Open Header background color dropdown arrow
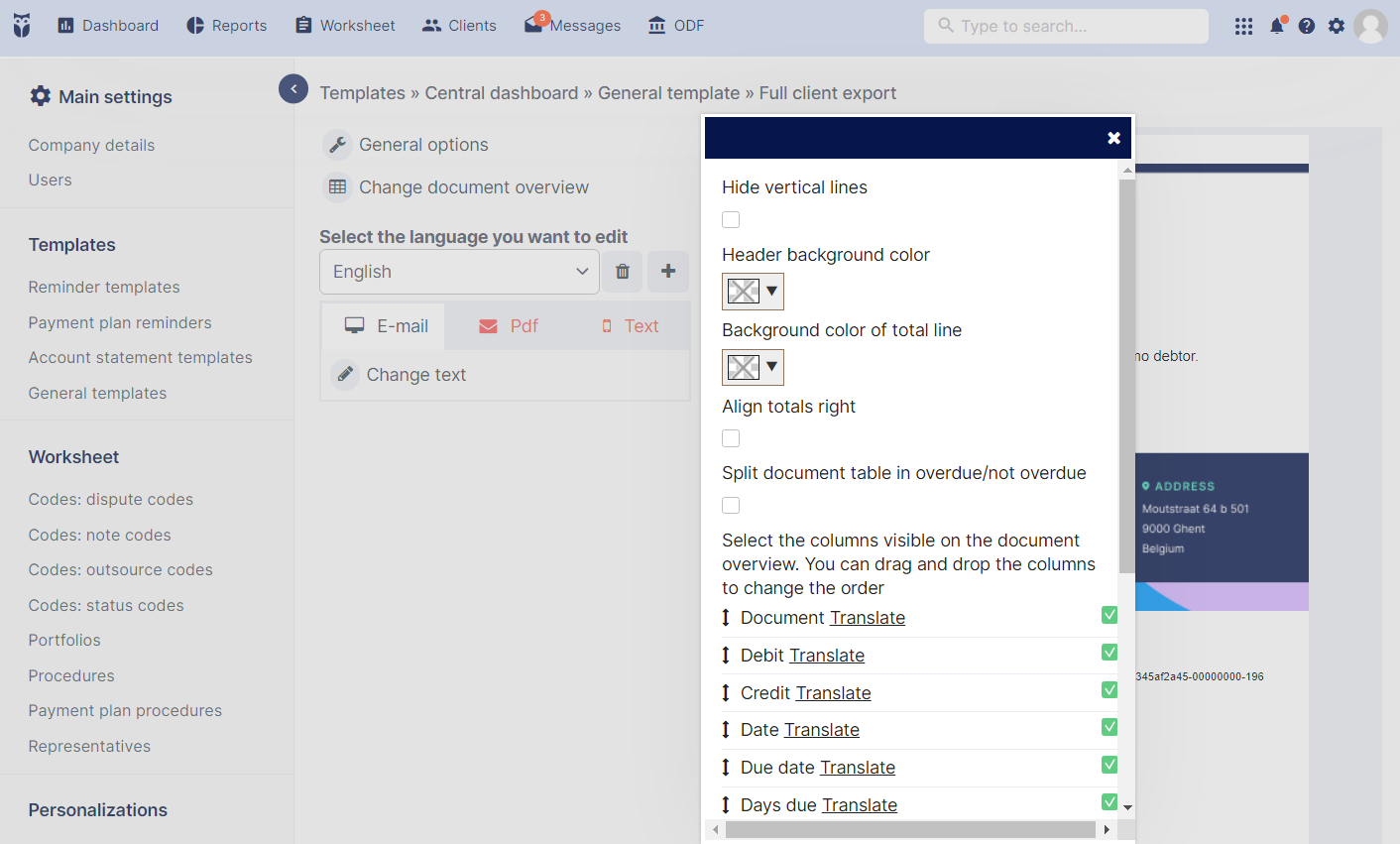The height and width of the screenshot is (844, 1400). click(x=771, y=292)
